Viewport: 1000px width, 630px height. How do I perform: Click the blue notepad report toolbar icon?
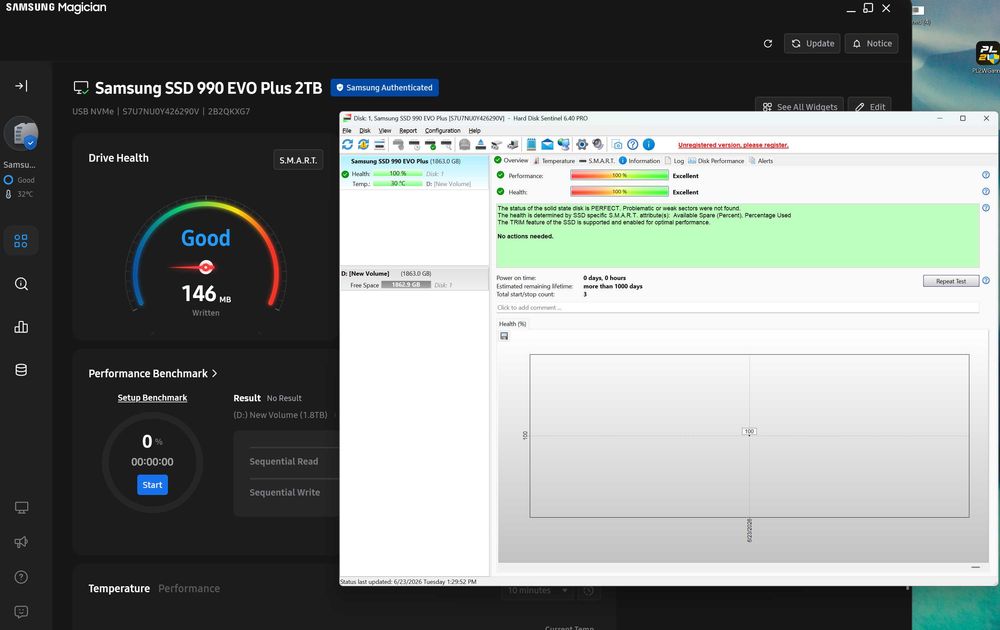(531, 145)
